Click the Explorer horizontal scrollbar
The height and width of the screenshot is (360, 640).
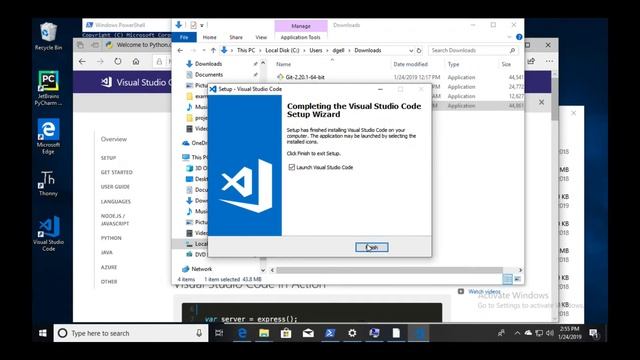[390, 270]
